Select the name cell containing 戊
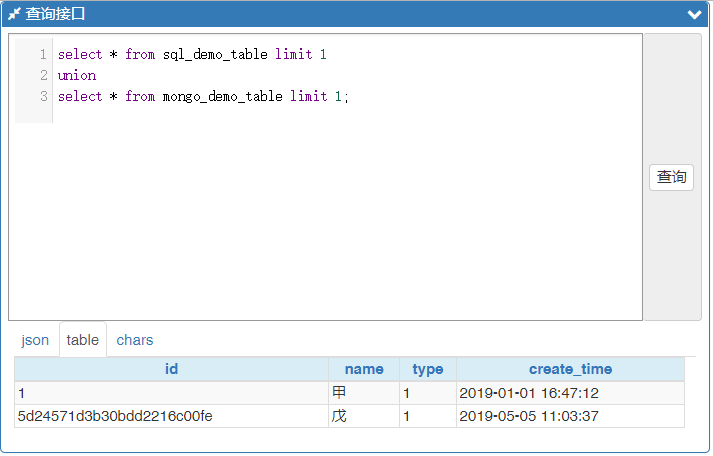 (x=339, y=415)
